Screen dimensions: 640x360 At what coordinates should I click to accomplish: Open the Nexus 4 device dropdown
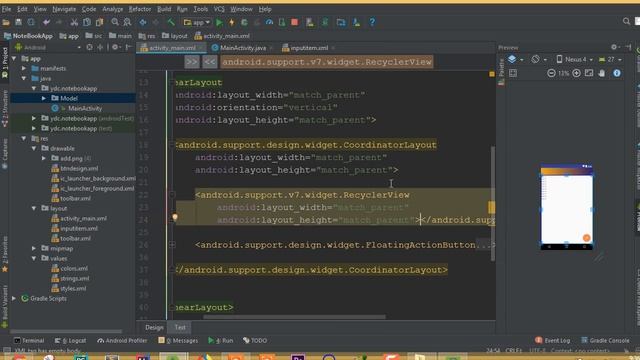tap(575, 60)
